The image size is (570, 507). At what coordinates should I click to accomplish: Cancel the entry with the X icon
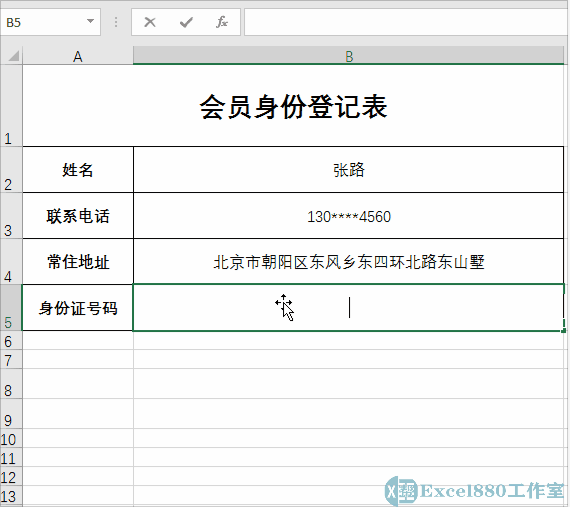[150, 22]
